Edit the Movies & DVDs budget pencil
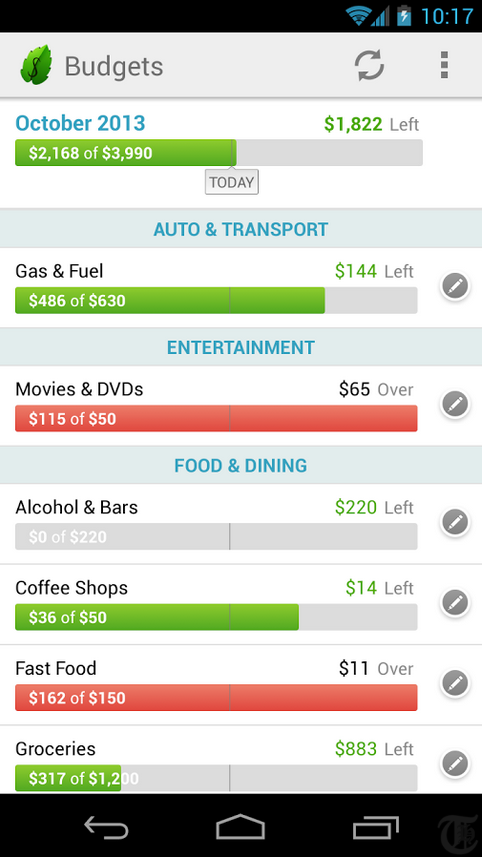 pos(455,405)
